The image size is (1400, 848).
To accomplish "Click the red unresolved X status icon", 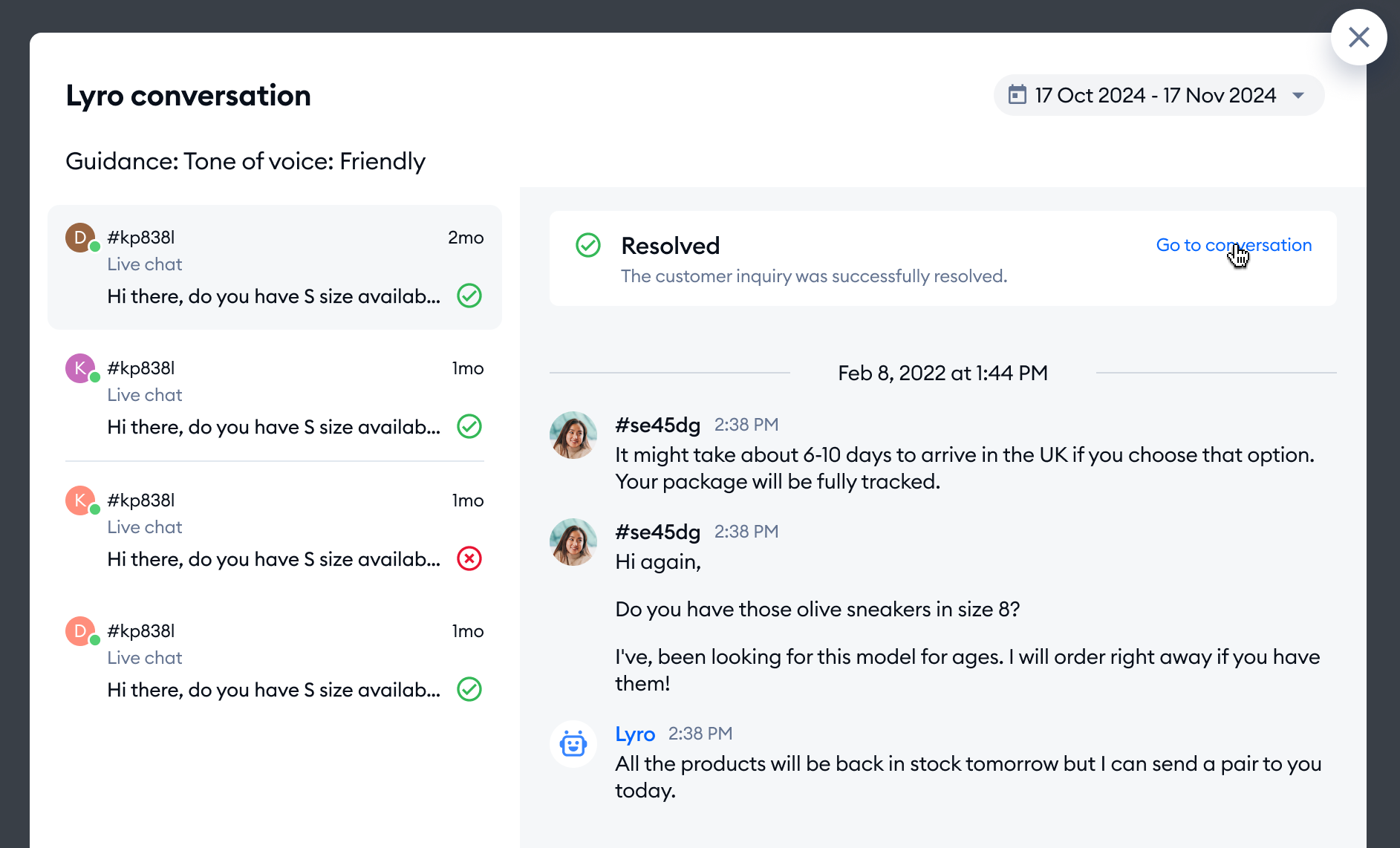I will [469, 558].
